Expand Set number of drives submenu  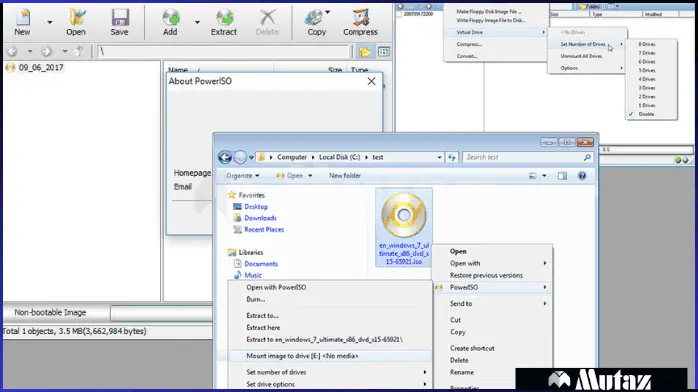330,372
